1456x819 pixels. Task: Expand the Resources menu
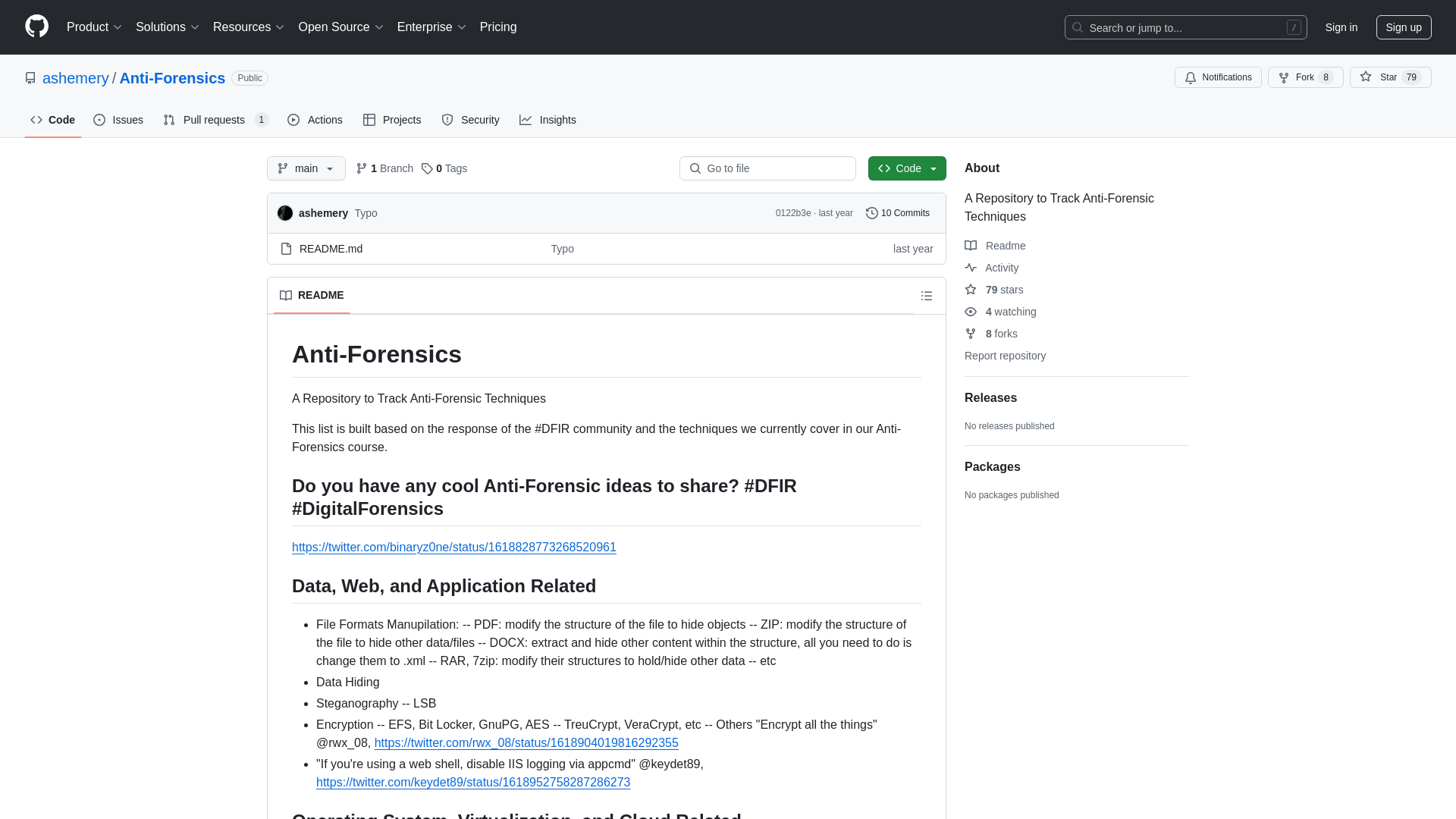[248, 27]
